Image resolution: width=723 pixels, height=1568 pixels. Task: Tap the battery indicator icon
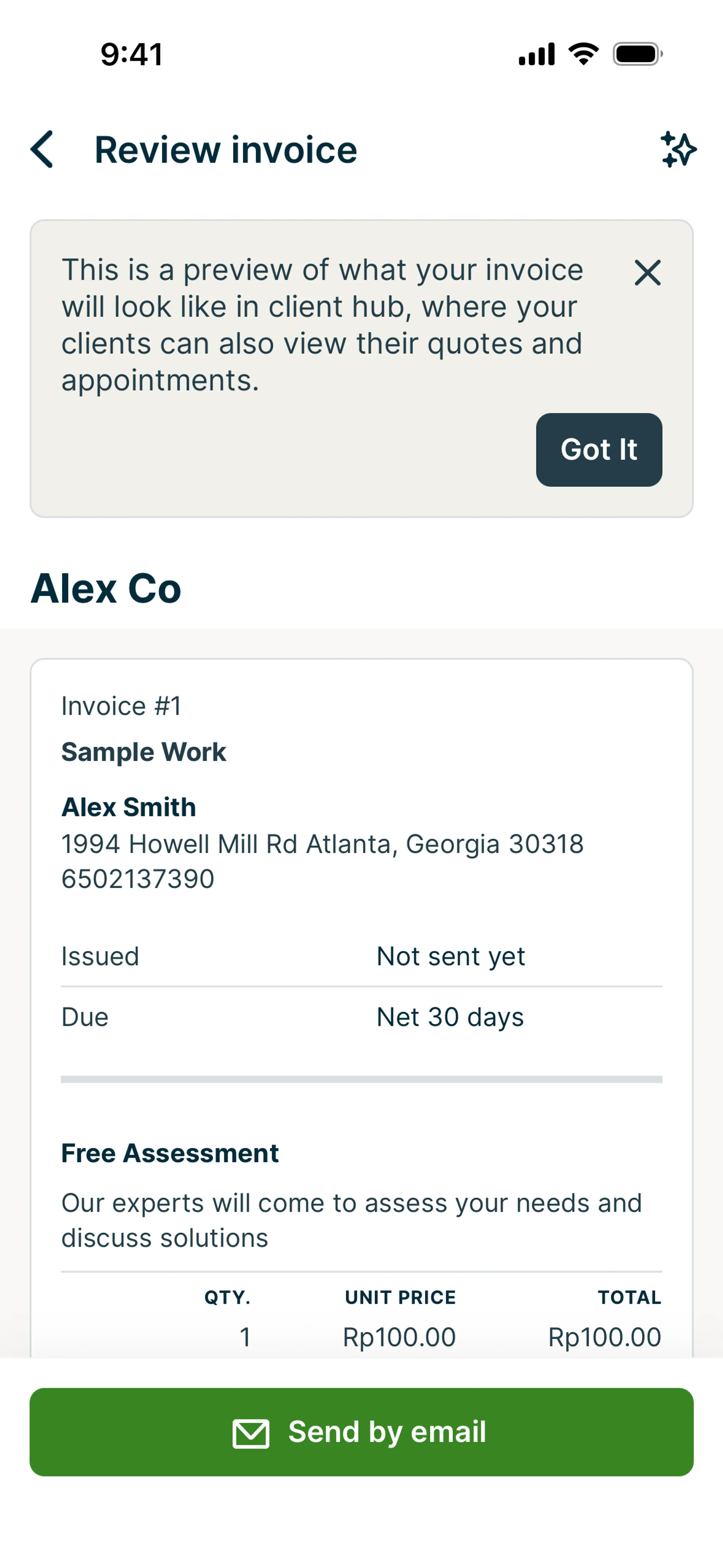(x=637, y=54)
